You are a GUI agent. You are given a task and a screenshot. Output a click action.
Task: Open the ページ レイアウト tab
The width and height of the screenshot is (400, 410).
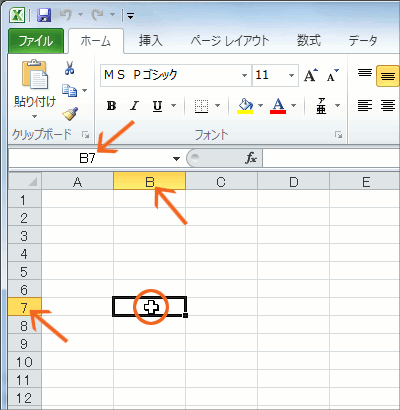(x=230, y=41)
